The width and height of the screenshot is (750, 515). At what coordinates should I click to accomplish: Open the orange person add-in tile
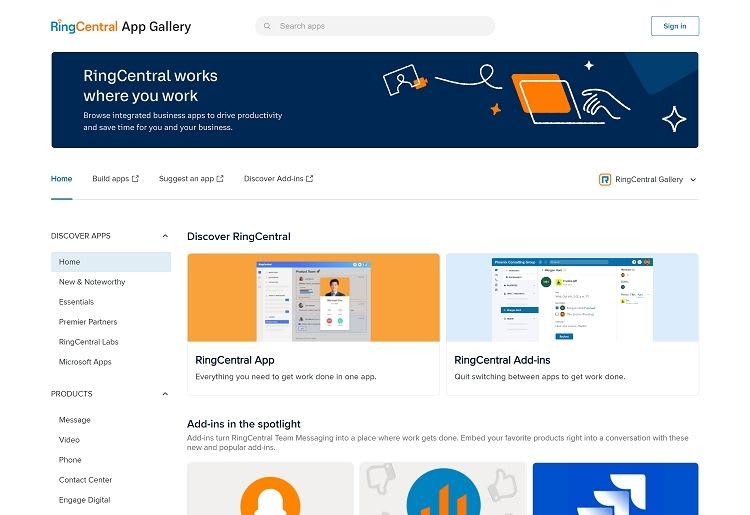point(270,489)
